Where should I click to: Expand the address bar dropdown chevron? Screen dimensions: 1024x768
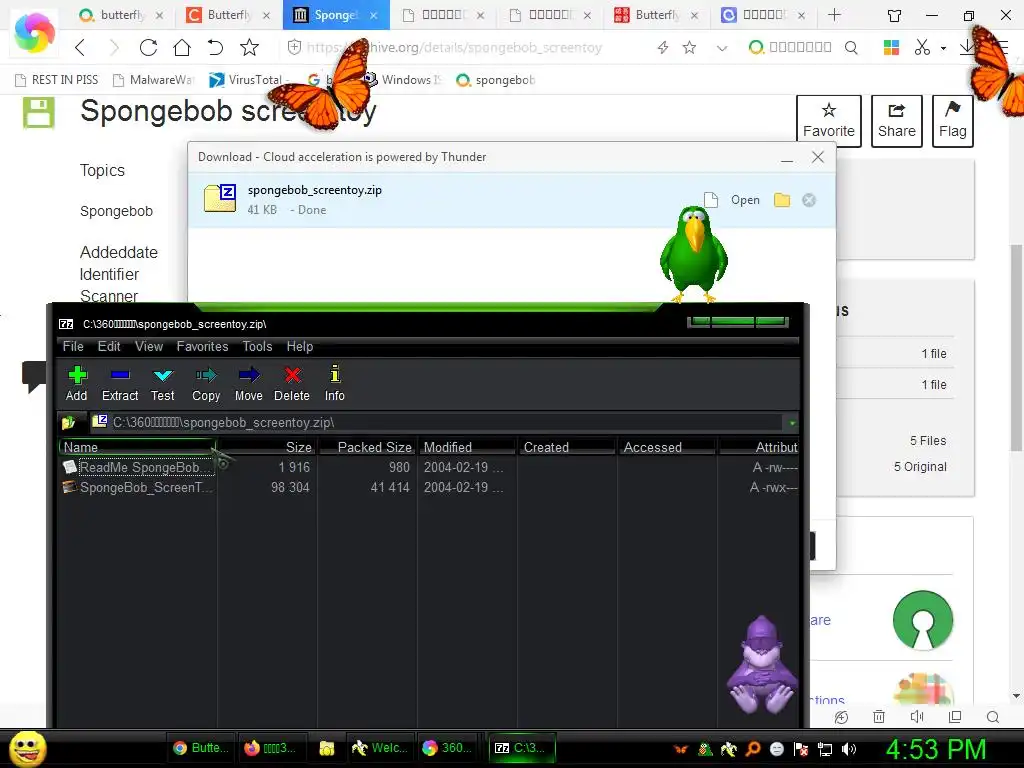coord(722,48)
